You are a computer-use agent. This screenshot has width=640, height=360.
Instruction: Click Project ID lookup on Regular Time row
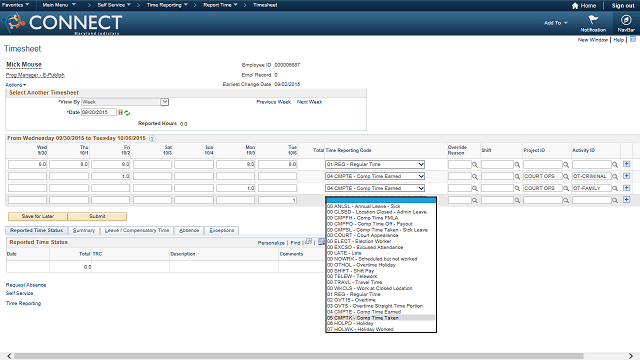coord(566,164)
